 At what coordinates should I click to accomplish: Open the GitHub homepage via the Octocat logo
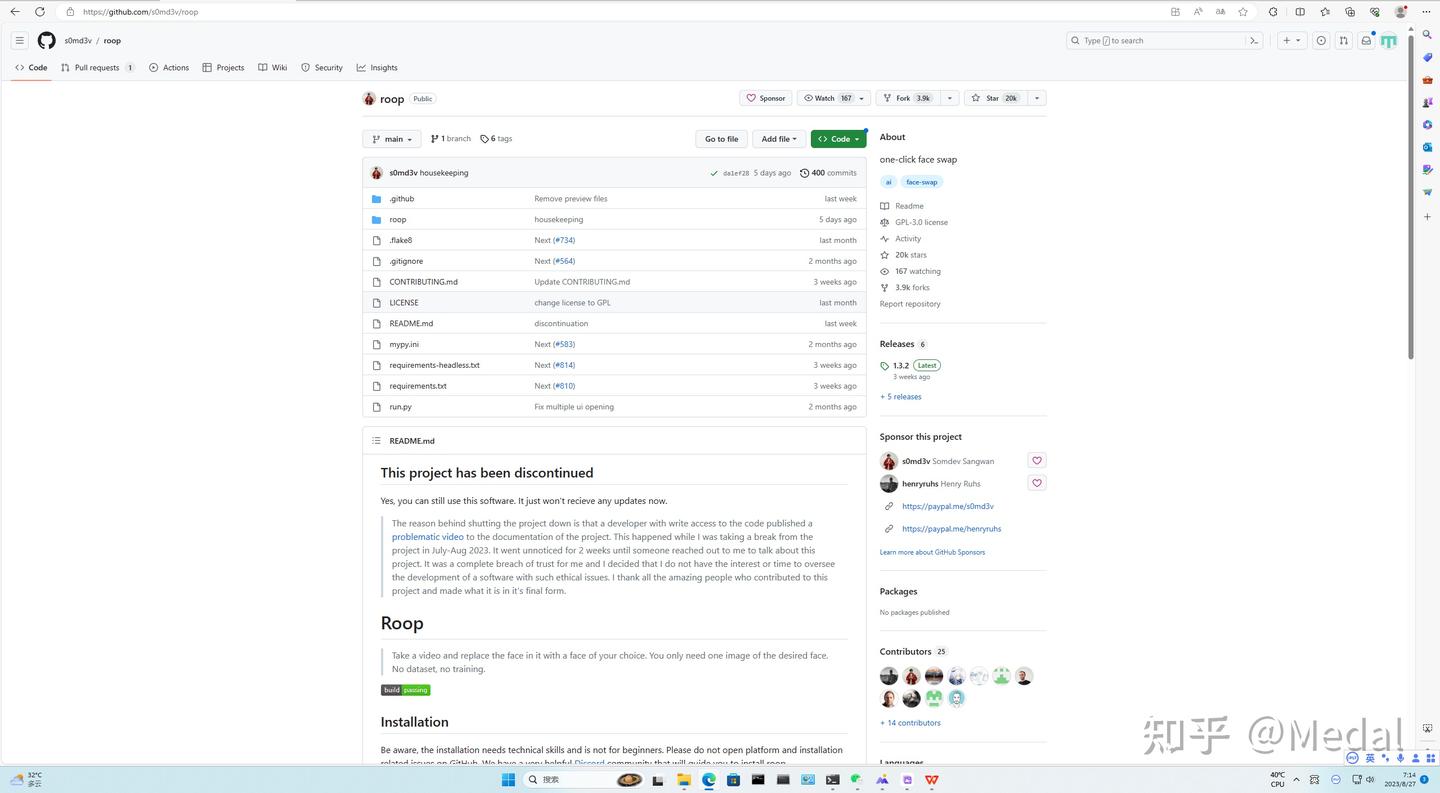pos(46,41)
